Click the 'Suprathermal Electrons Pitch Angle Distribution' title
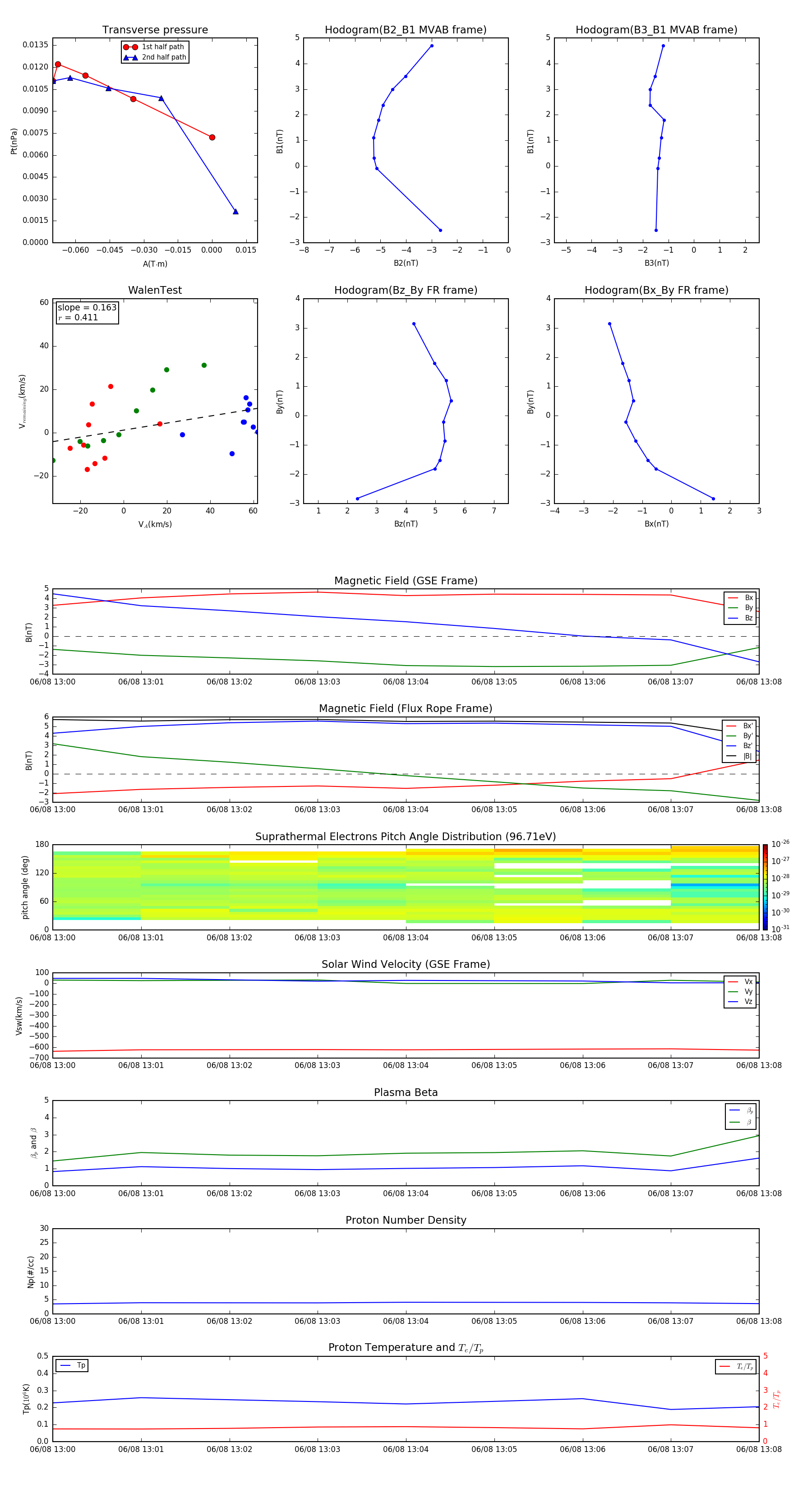Viewport: 812px width, 1489px height. [406, 837]
